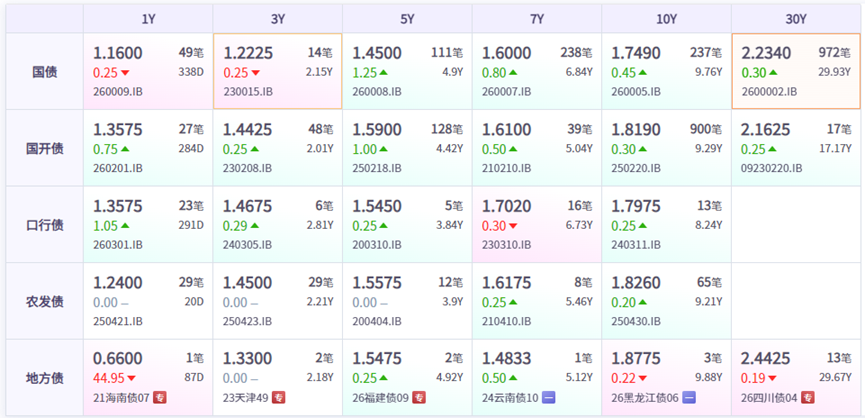Open bond name 21海南债07
Viewport: 865px width, 418px height.
click(x=121, y=398)
